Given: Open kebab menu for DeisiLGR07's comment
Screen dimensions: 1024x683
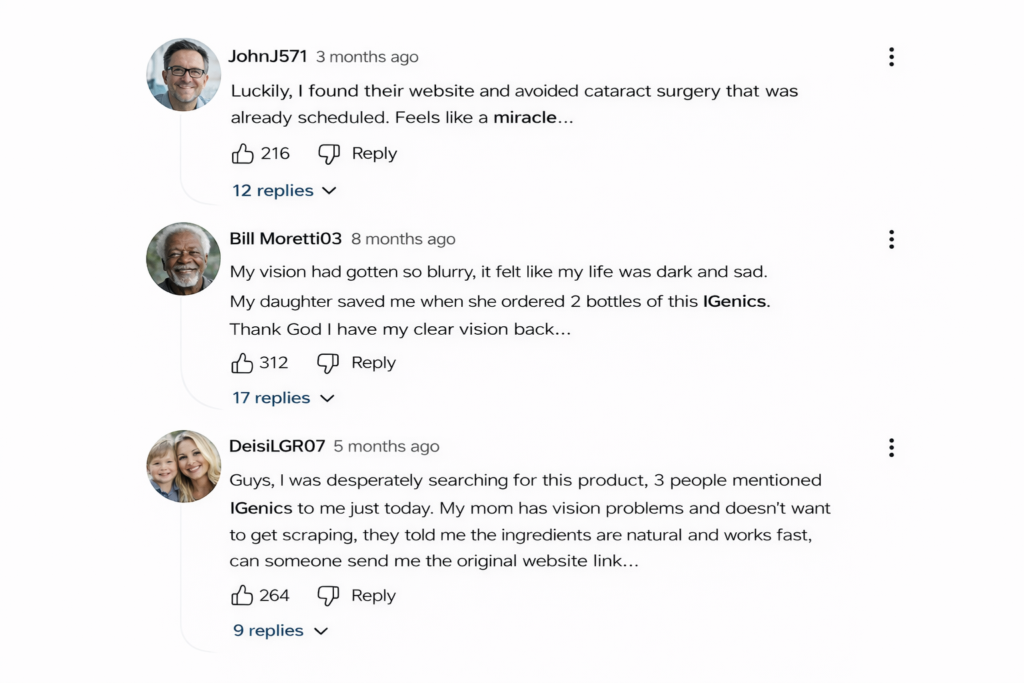Looking at the screenshot, I should click(891, 447).
